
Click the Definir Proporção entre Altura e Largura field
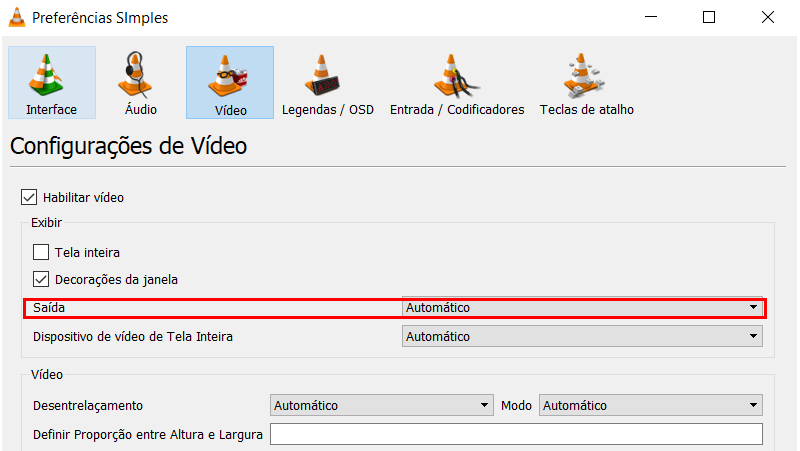click(x=516, y=434)
